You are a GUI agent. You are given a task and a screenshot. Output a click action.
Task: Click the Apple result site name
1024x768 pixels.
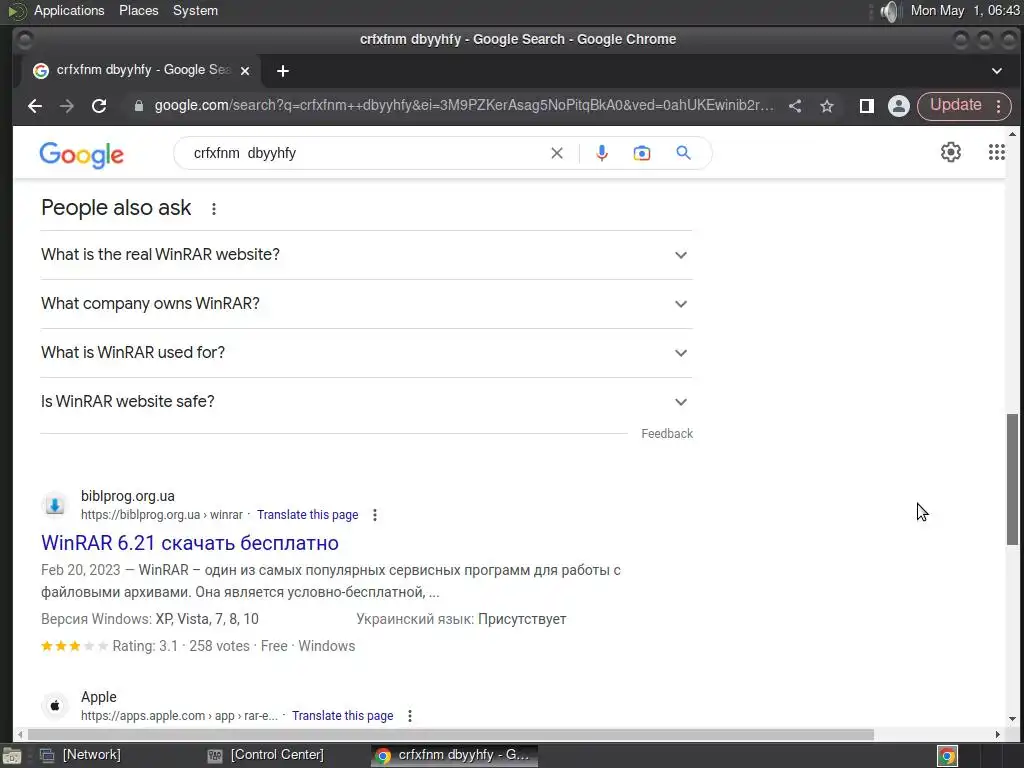pyautogui.click(x=99, y=697)
